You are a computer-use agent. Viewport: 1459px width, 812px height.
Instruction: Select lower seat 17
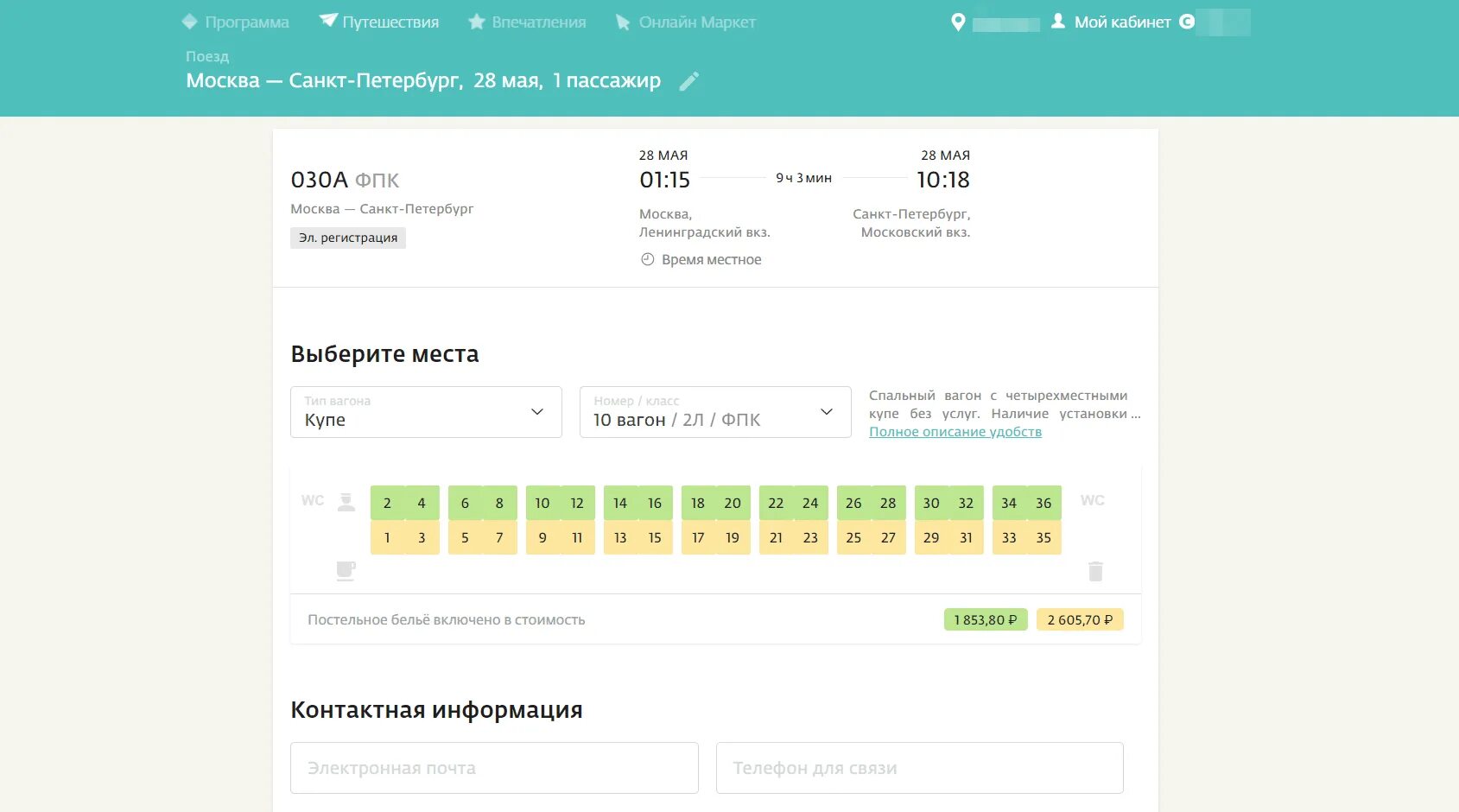[x=698, y=537]
